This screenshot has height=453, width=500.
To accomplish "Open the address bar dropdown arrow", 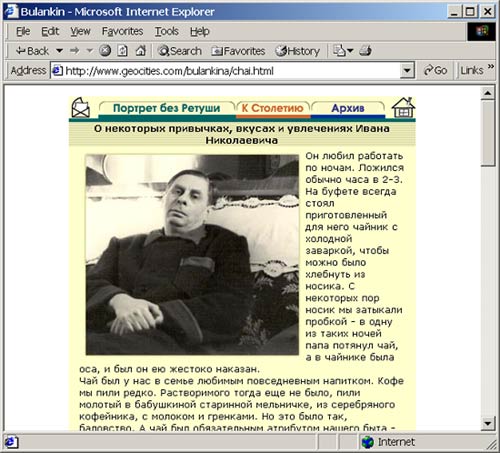I will (407, 71).
